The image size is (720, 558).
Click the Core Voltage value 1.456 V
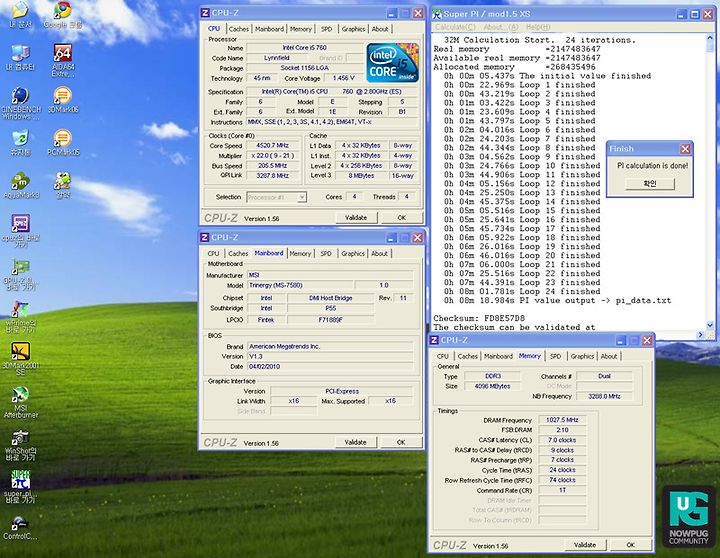[x=343, y=78]
